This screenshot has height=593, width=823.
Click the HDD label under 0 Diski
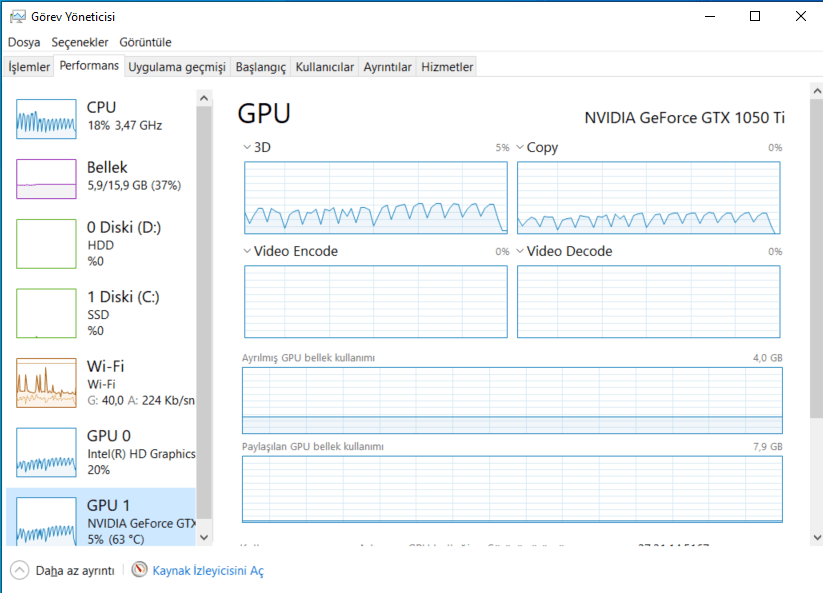(x=100, y=246)
